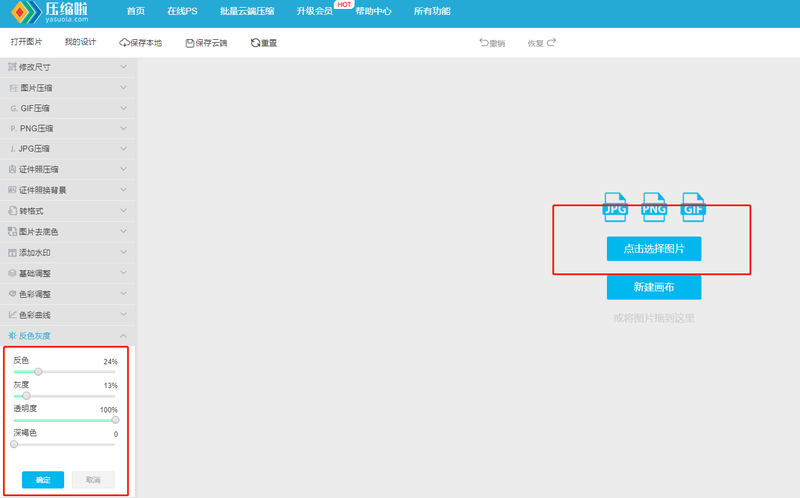The image size is (800, 498).
Task: Expand the 图片压缩 section chevron
Action: 123,88
